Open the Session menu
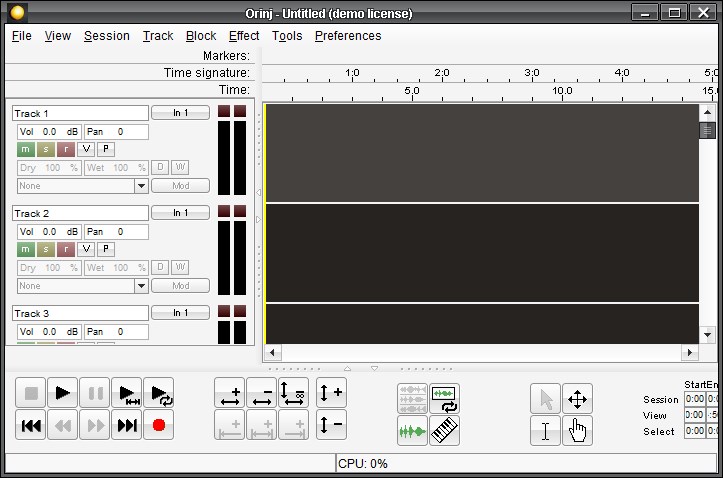 107,36
